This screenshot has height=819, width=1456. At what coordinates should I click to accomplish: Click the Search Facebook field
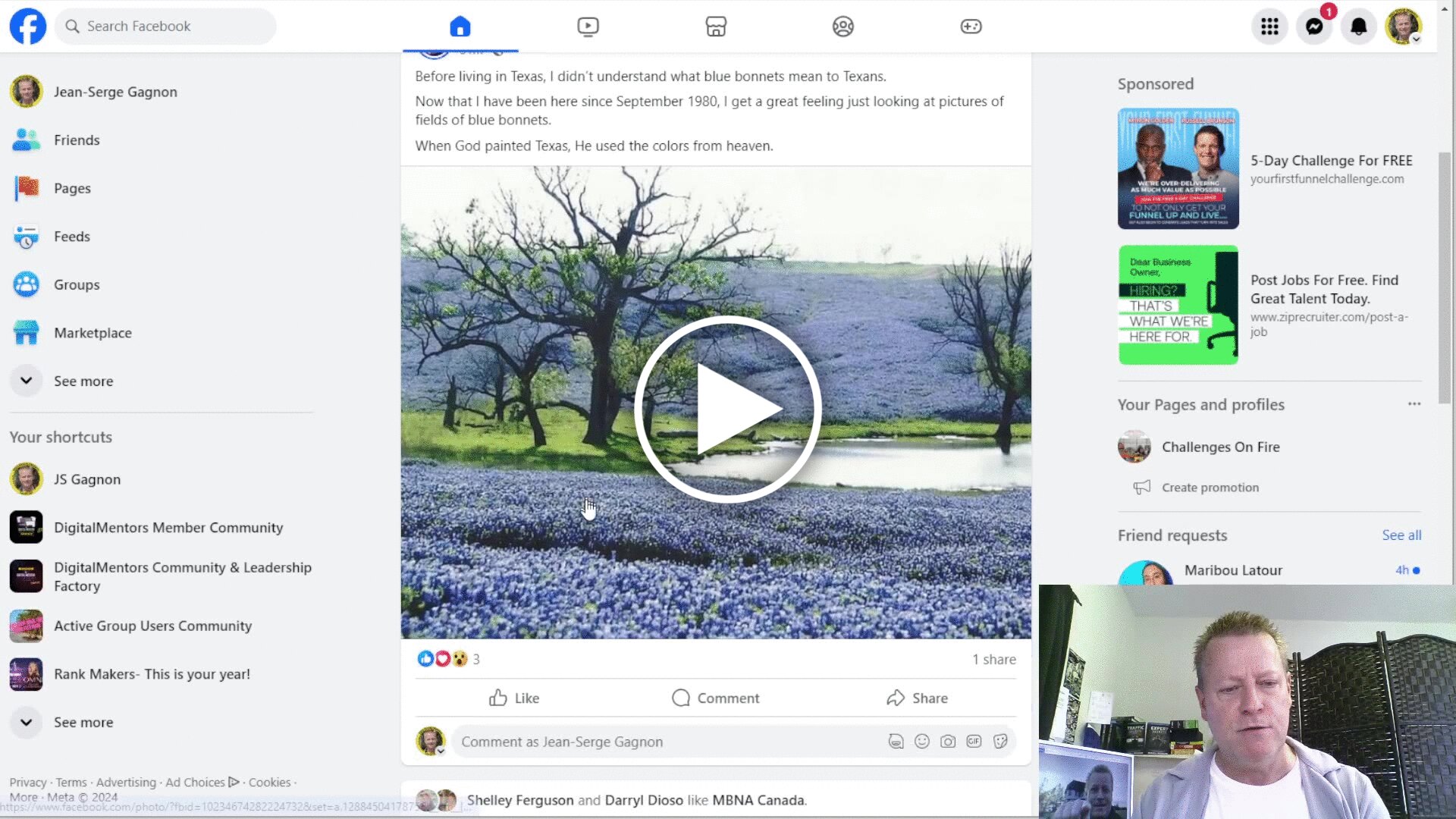pos(165,27)
